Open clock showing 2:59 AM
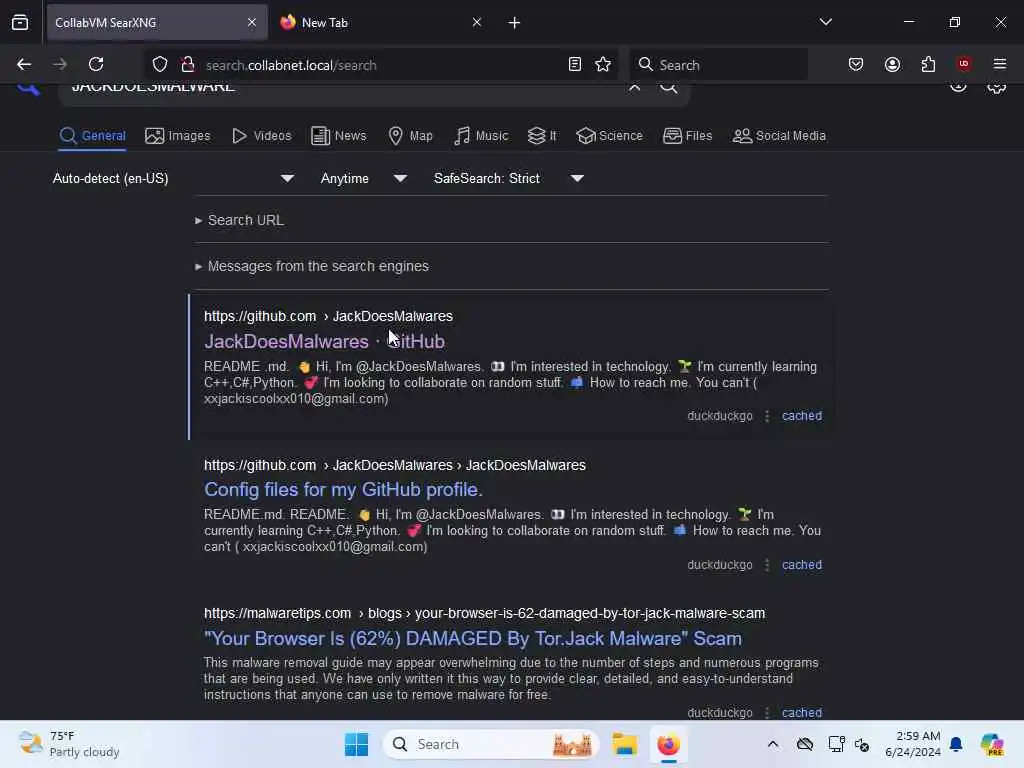This screenshot has width=1024, height=768. coord(913,744)
